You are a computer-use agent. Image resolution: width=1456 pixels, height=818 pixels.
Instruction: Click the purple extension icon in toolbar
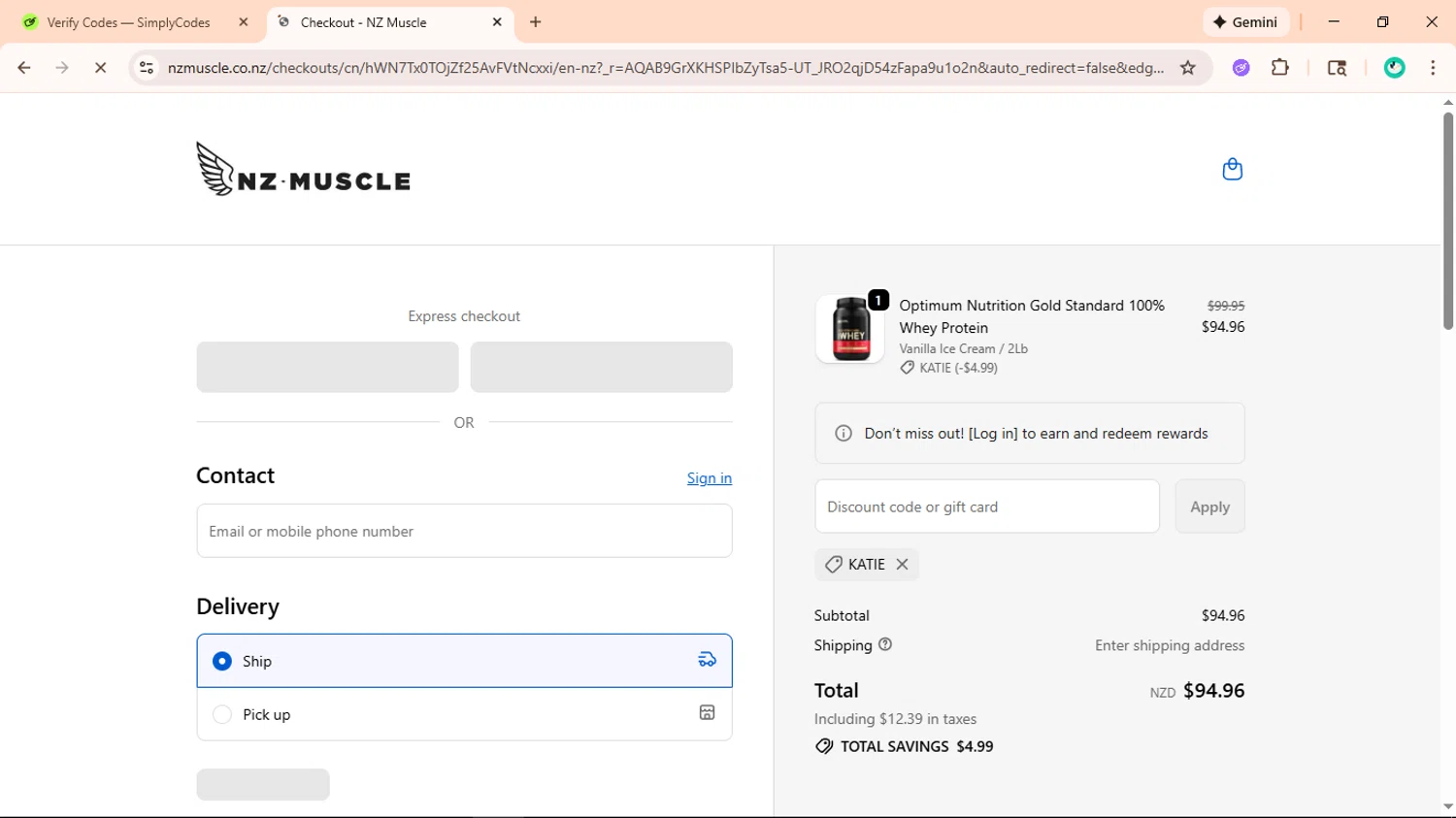1241,67
